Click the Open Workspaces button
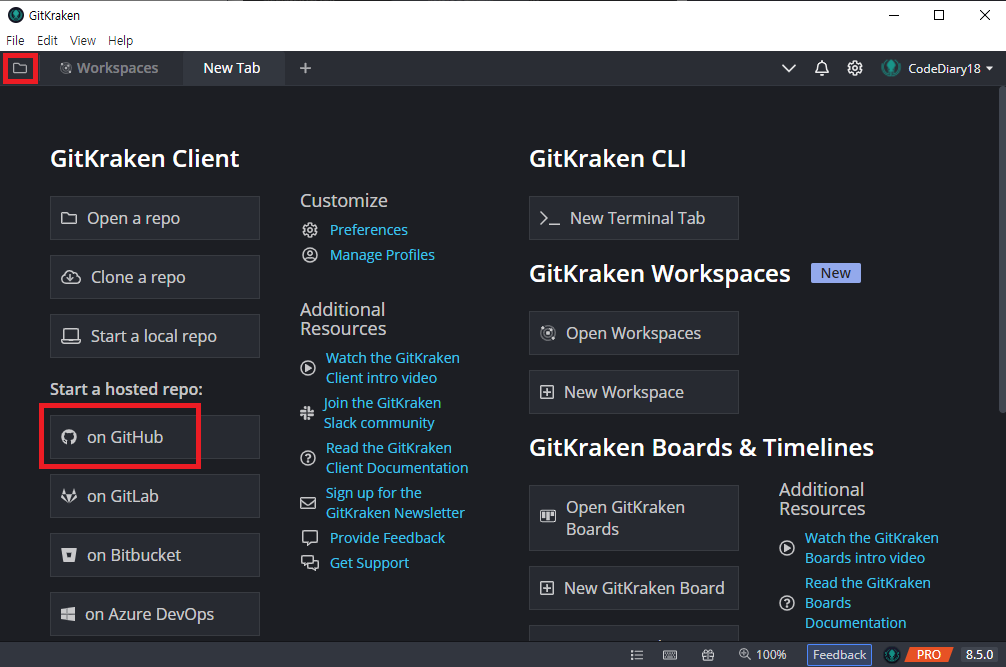The height and width of the screenshot is (667, 1006). pos(633,333)
